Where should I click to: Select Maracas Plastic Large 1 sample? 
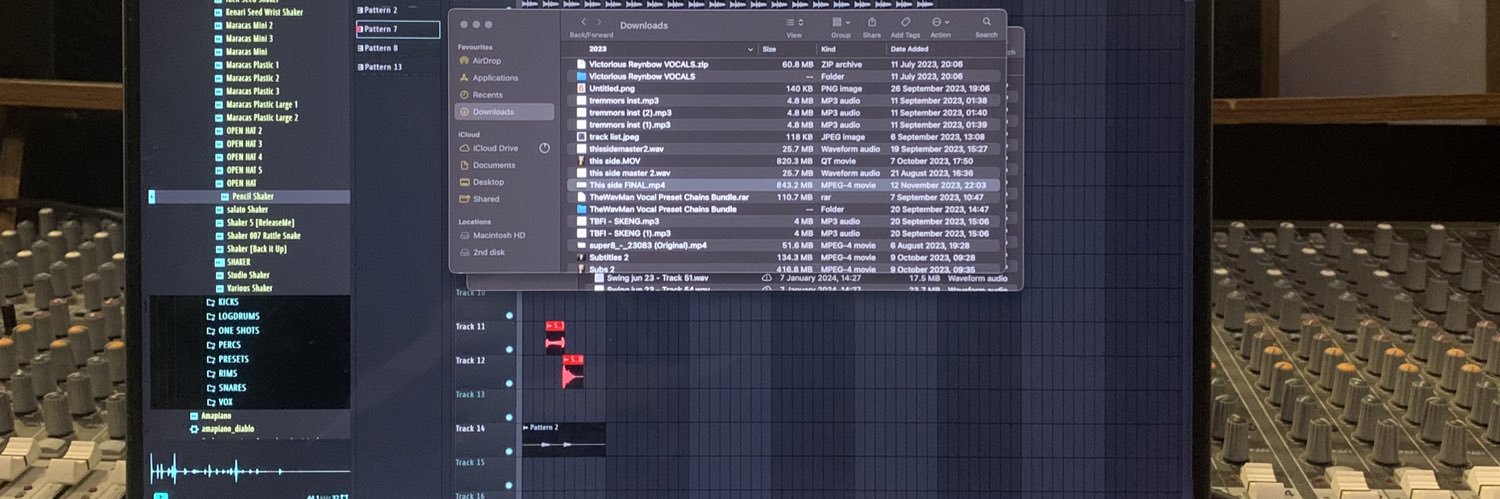pos(262,104)
